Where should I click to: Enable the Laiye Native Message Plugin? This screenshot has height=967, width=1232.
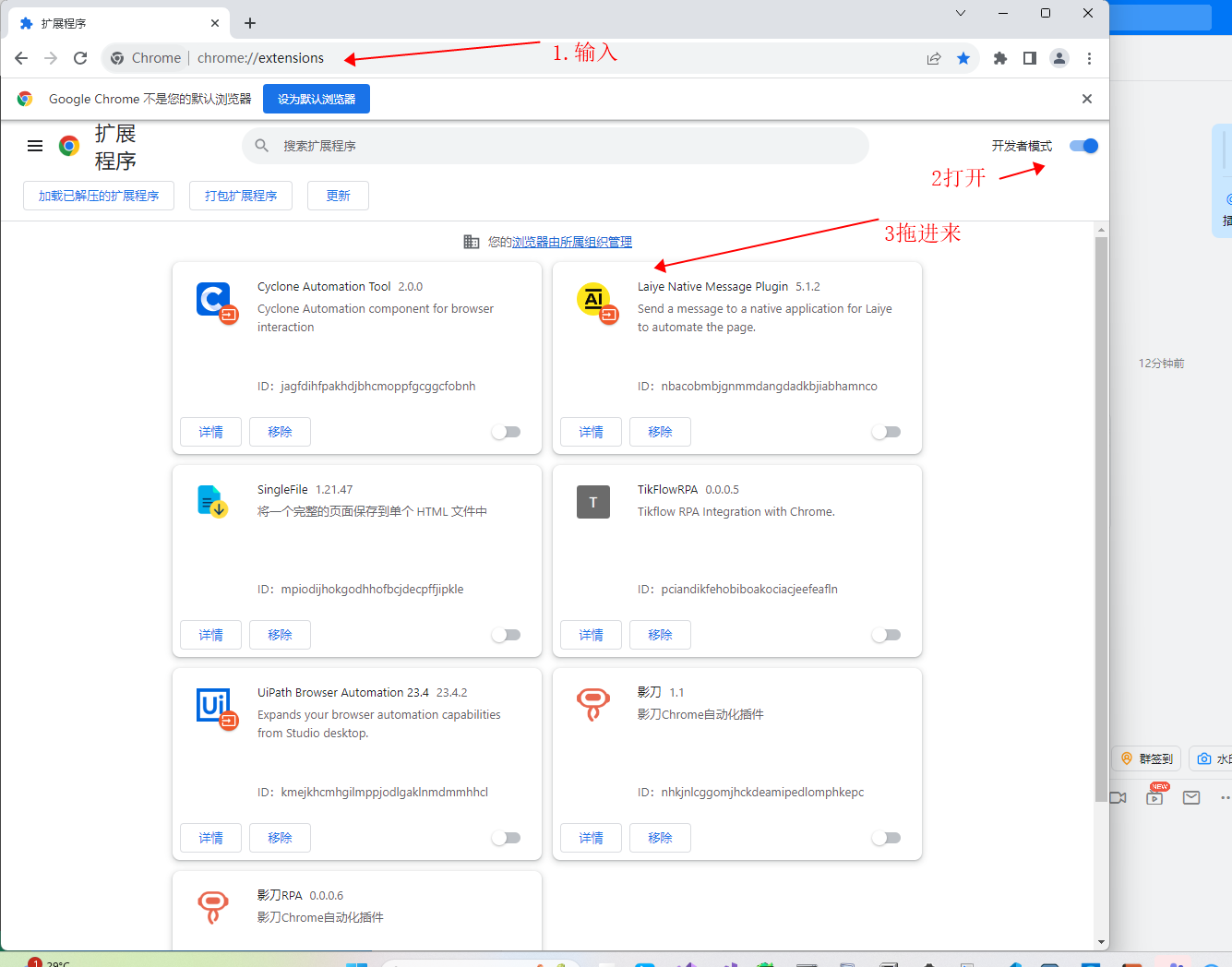(886, 432)
